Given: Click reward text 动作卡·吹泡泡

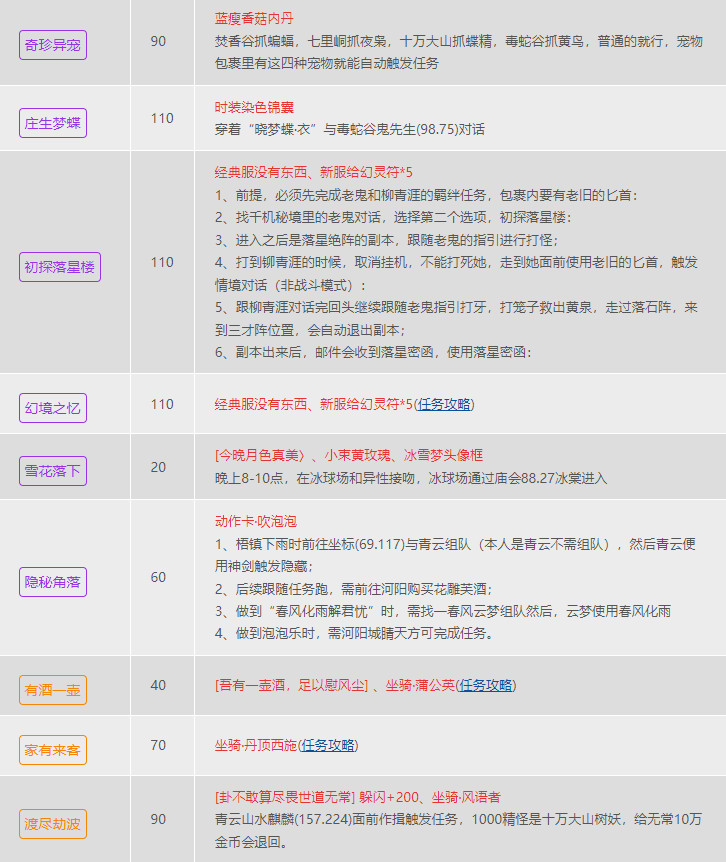Looking at the screenshot, I should (x=256, y=521).
